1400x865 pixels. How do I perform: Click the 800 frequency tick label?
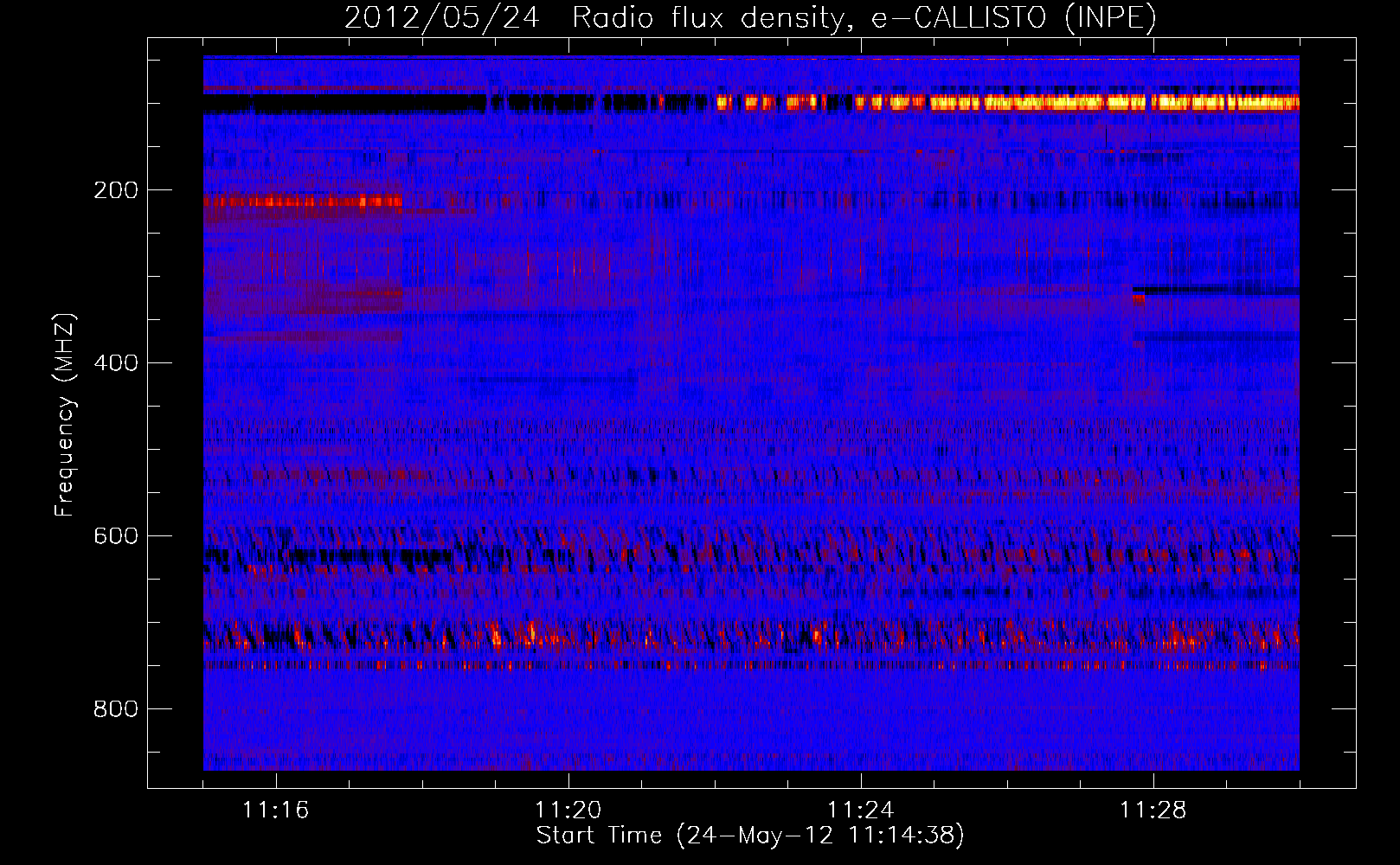116,709
